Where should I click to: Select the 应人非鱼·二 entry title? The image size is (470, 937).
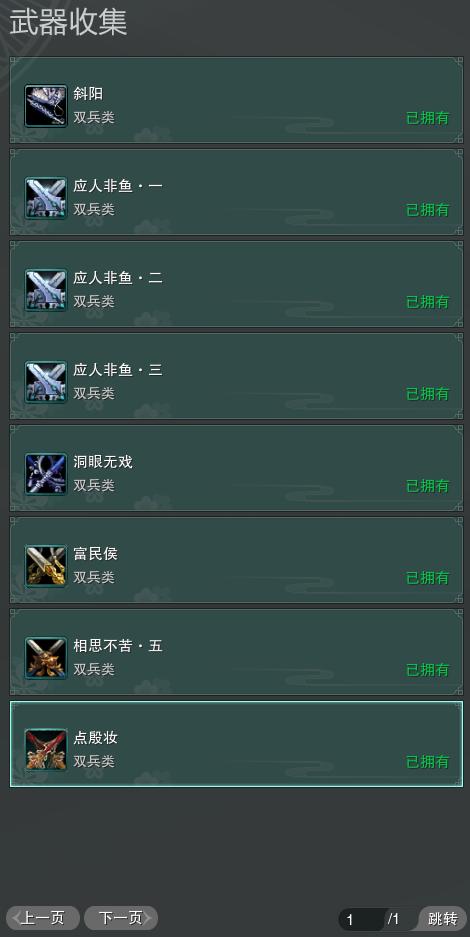[x=118, y=278]
